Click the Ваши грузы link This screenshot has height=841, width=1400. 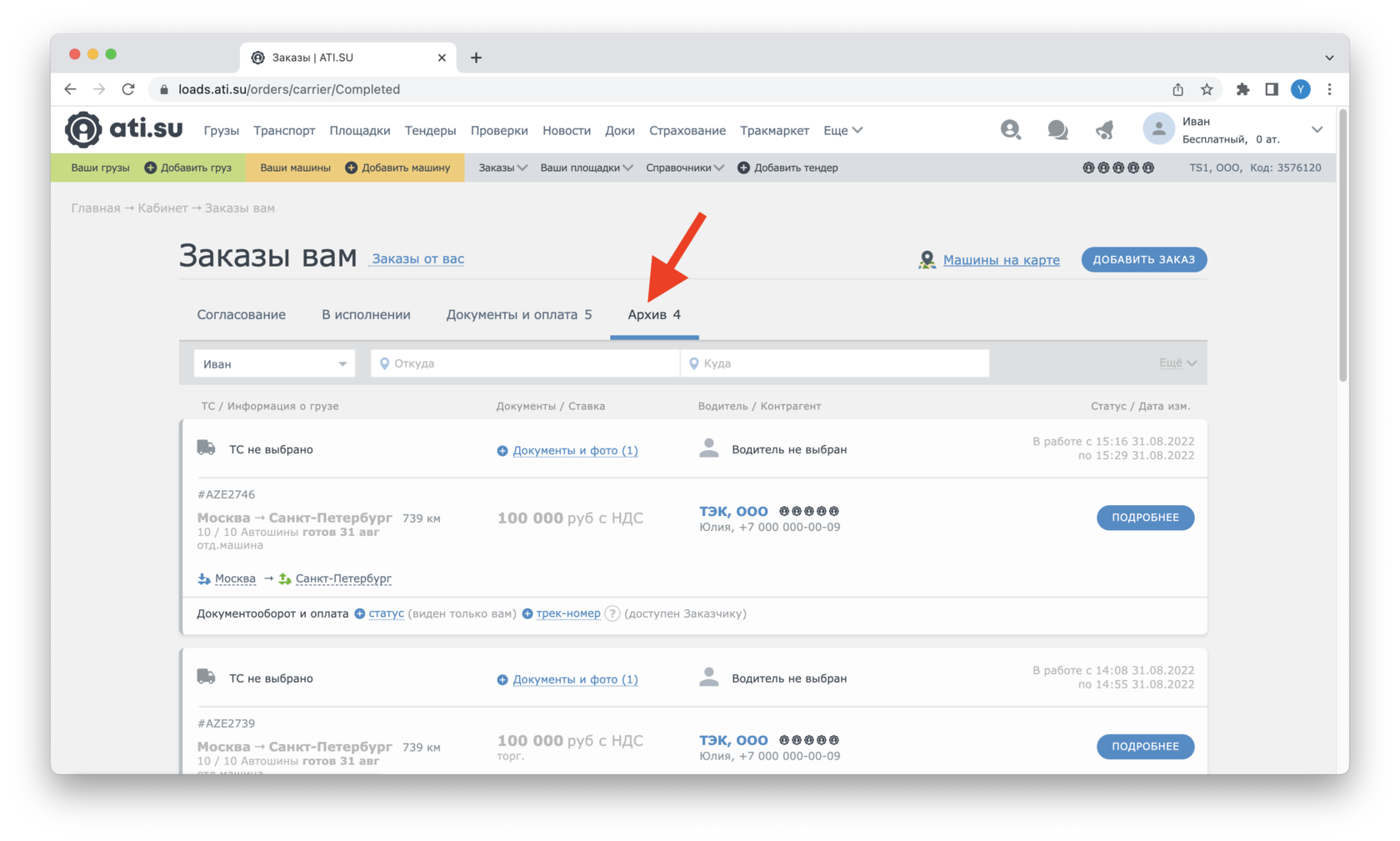[x=100, y=168]
